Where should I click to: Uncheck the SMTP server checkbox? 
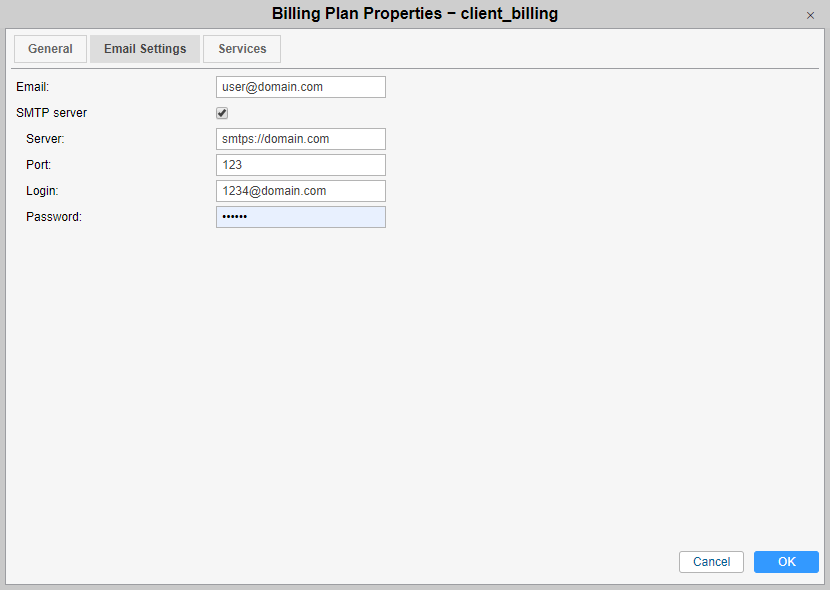[222, 113]
